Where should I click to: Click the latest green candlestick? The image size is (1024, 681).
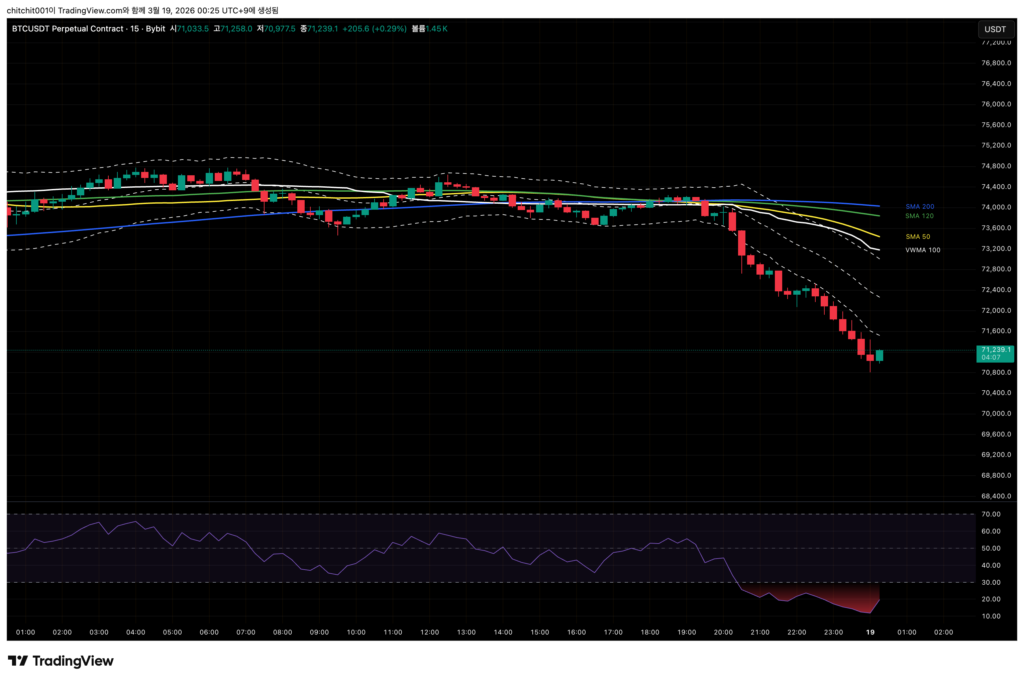(880, 355)
